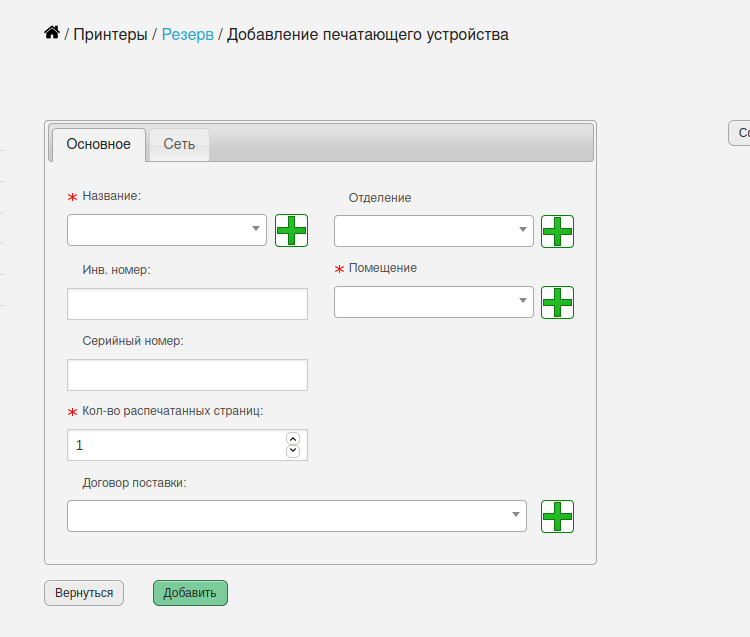
Task: Add new Отделение with green plus icon
Action: coord(557,231)
